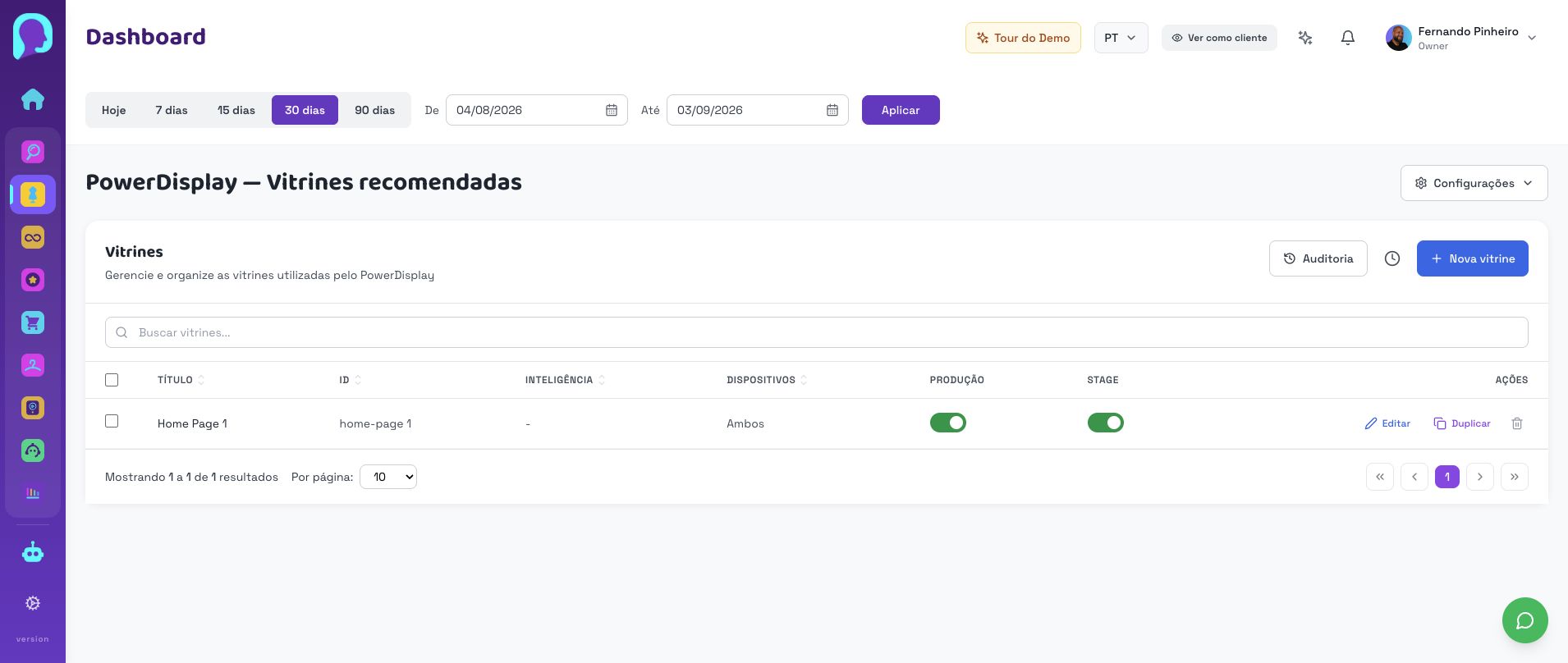Open the green chat bubble widget
Viewport: 1568px width, 663px height.
point(1525,620)
